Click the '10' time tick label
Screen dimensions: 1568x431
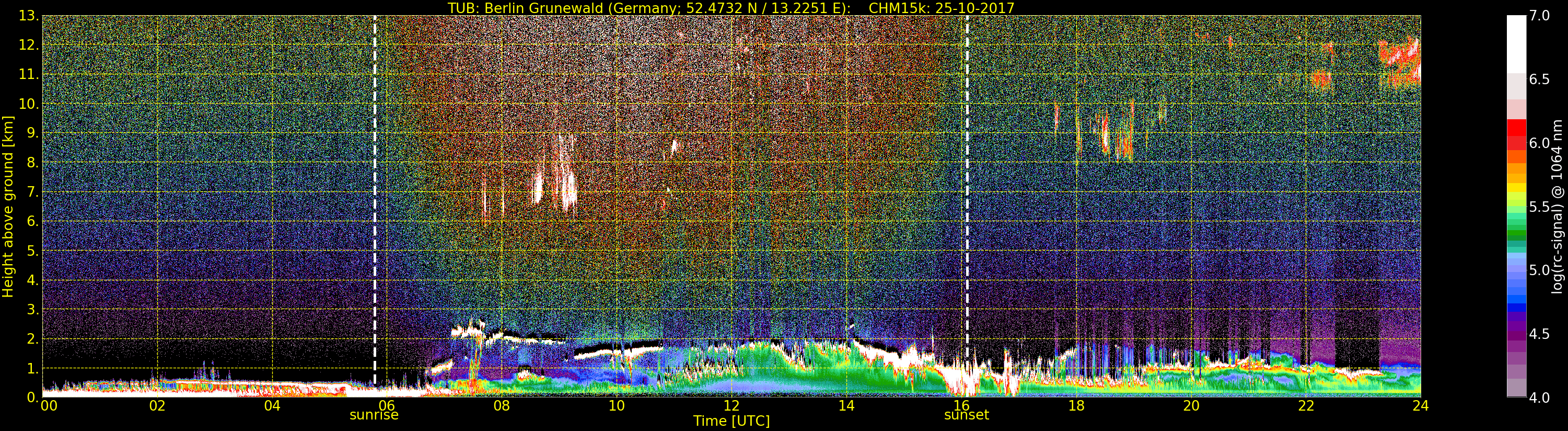[x=617, y=405]
